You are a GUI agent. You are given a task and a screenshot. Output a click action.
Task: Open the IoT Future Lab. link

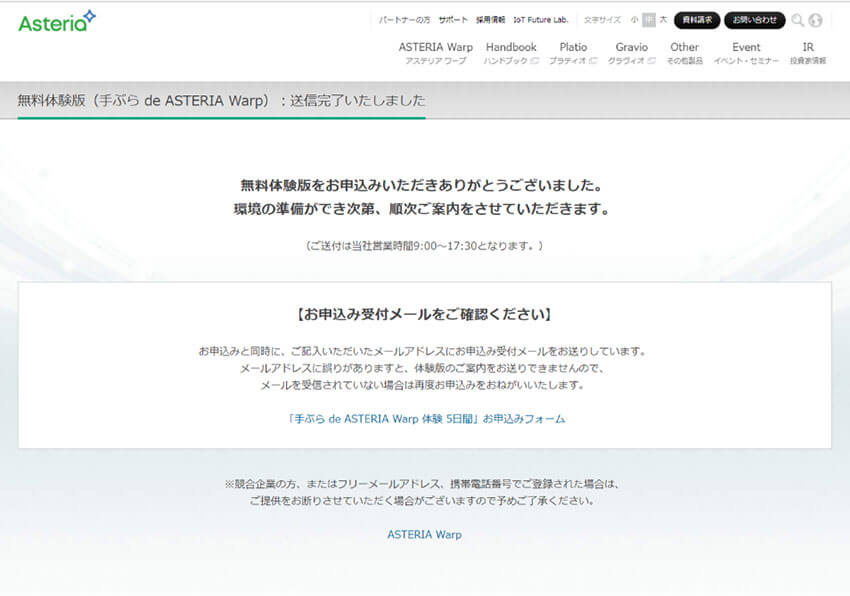(x=540, y=20)
